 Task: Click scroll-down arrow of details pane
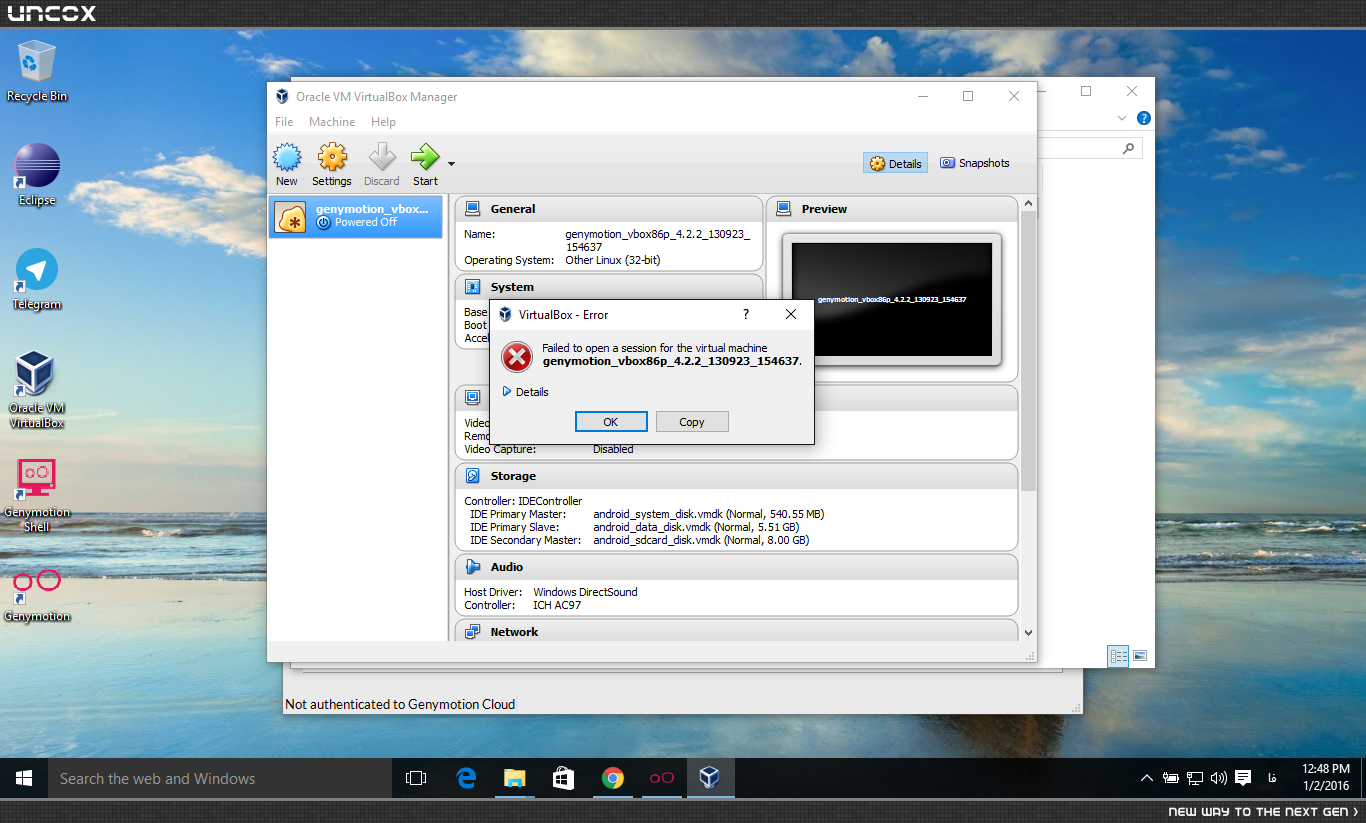tap(1029, 632)
